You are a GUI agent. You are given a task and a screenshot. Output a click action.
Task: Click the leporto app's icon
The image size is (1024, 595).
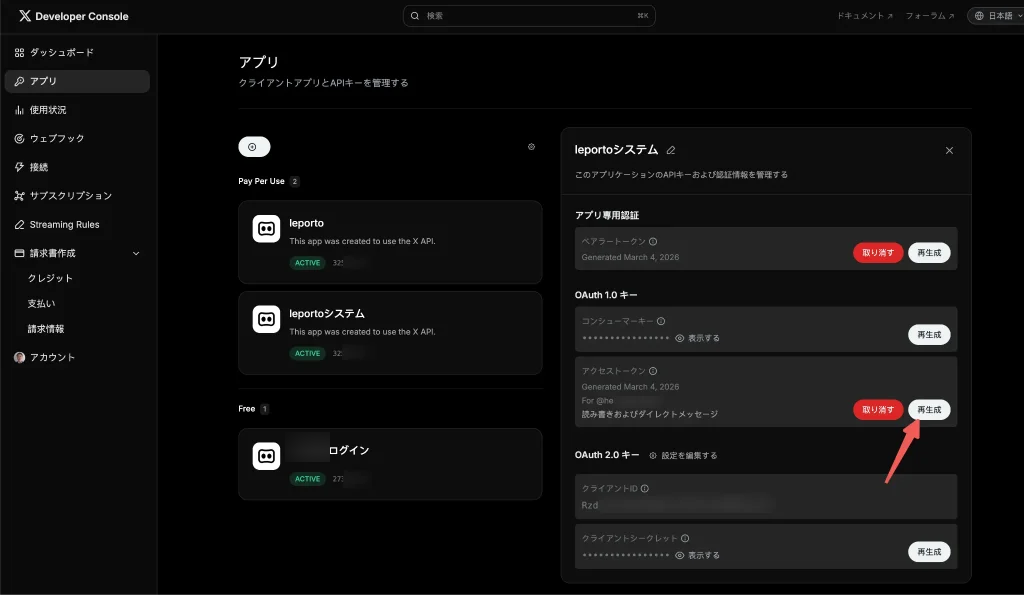(x=266, y=229)
